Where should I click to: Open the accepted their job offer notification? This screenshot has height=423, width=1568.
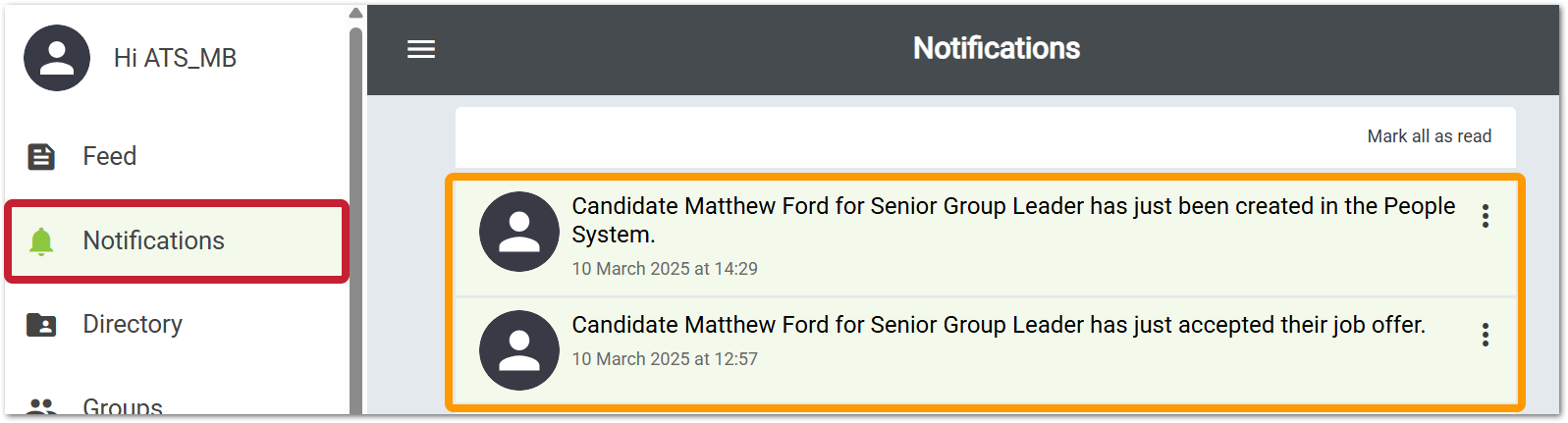tap(986, 350)
